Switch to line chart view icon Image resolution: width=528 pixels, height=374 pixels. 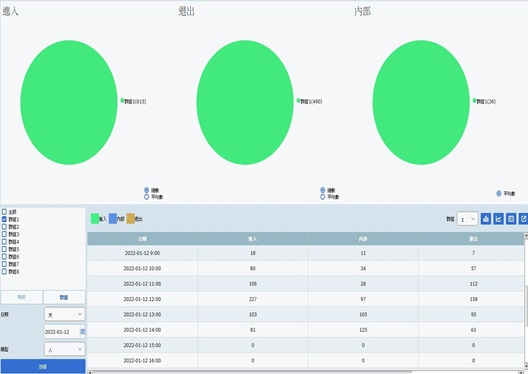pyautogui.click(x=498, y=219)
